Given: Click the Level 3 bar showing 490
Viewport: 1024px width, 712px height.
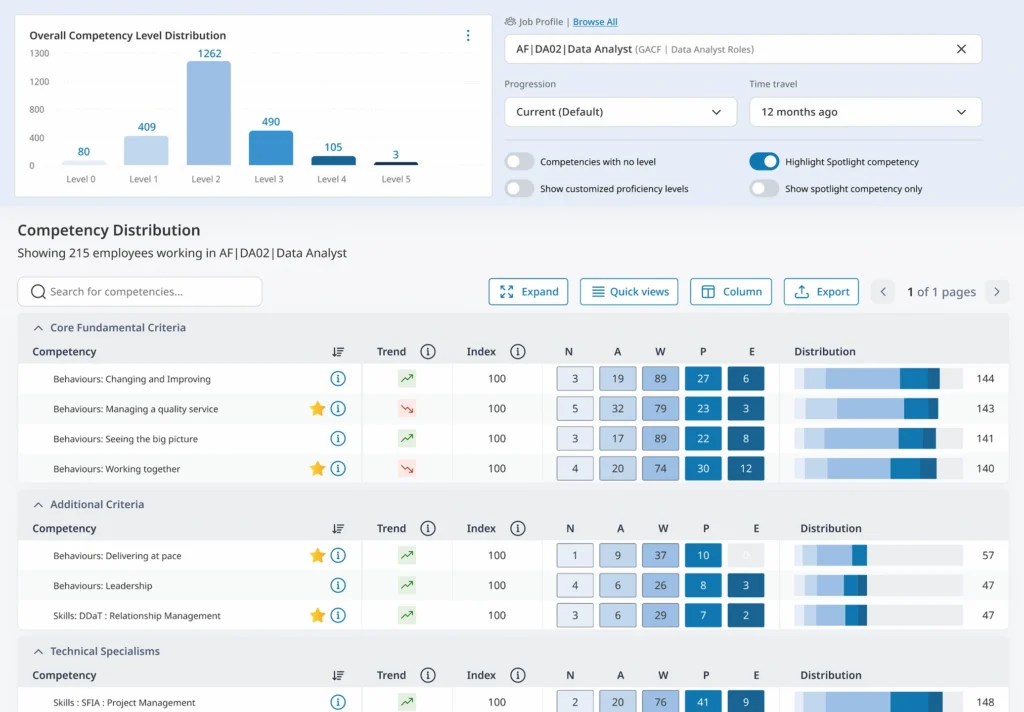Looking at the screenshot, I should 270,148.
